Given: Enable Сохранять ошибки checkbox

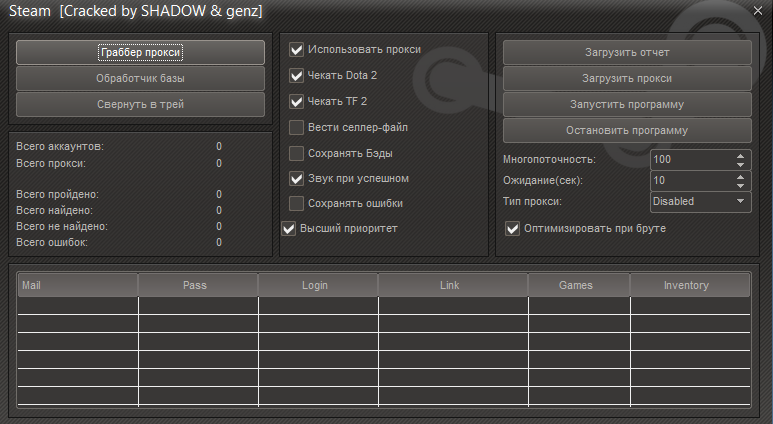Looking at the screenshot, I should tap(296, 203).
